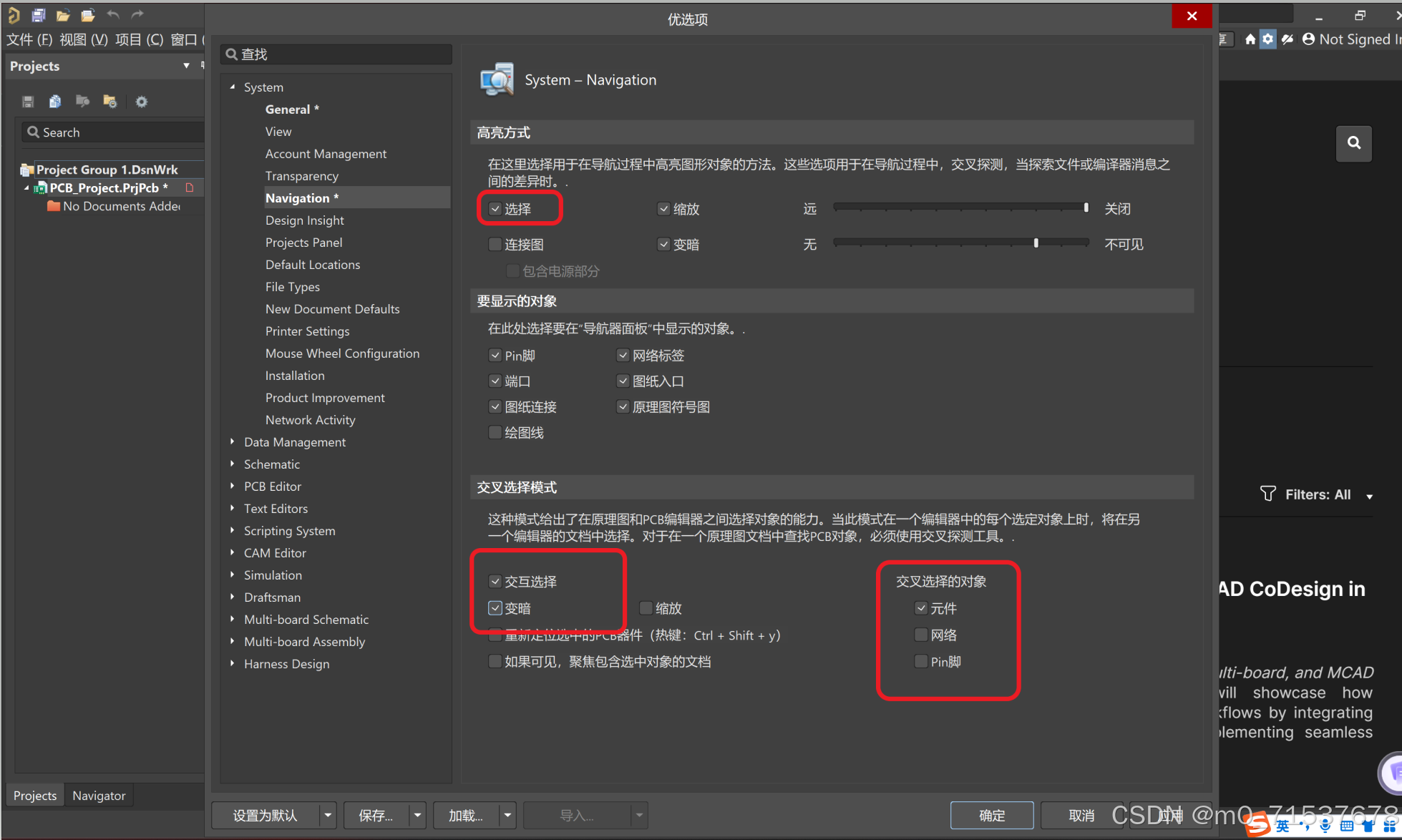Click the 保存... button
The height and width of the screenshot is (840, 1402).
pos(376,815)
